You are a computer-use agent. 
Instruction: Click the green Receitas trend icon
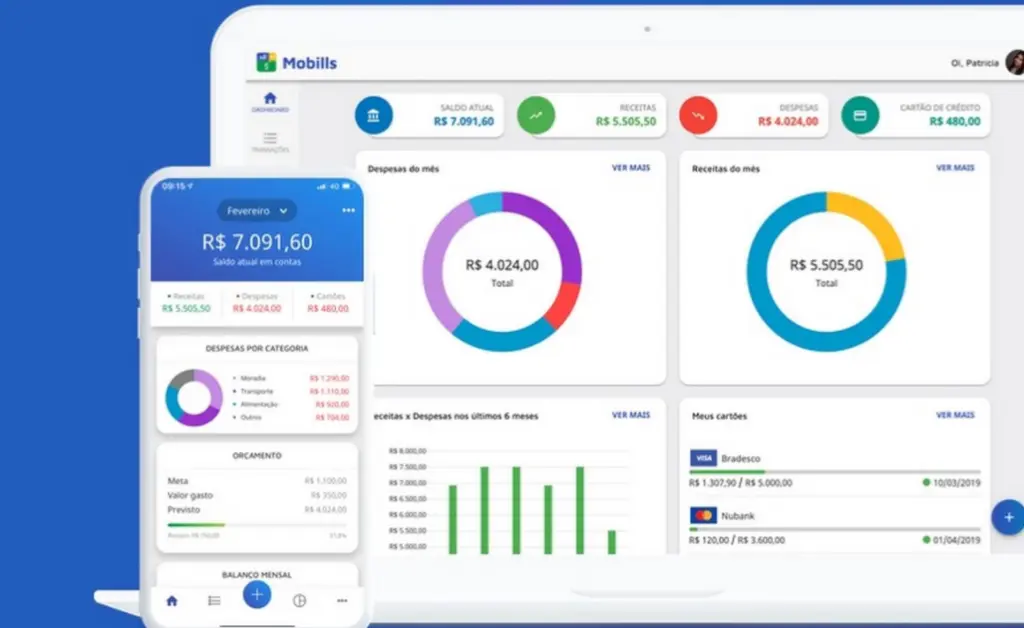pos(536,115)
